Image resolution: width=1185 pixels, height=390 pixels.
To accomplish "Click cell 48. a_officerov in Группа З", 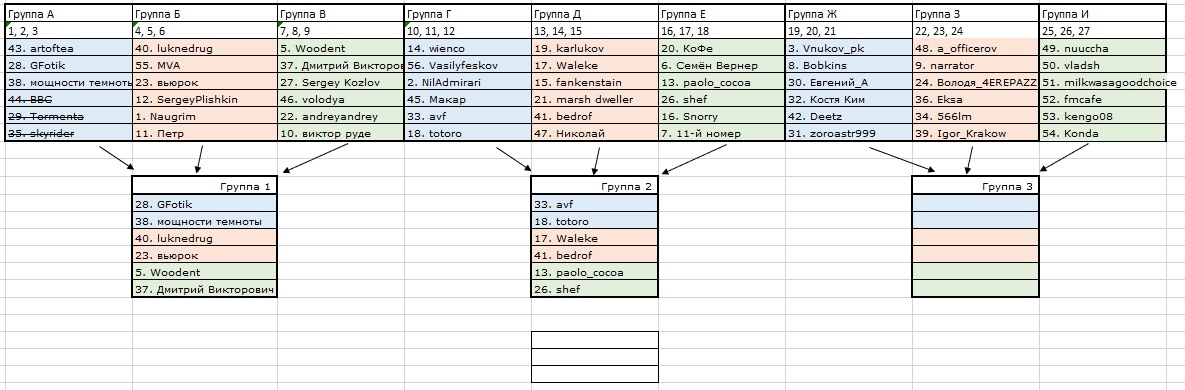I will (x=976, y=48).
